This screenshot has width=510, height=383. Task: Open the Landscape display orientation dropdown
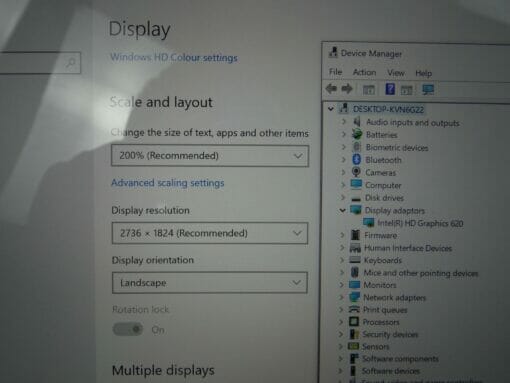pyautogui.click(x=210, y=283)
